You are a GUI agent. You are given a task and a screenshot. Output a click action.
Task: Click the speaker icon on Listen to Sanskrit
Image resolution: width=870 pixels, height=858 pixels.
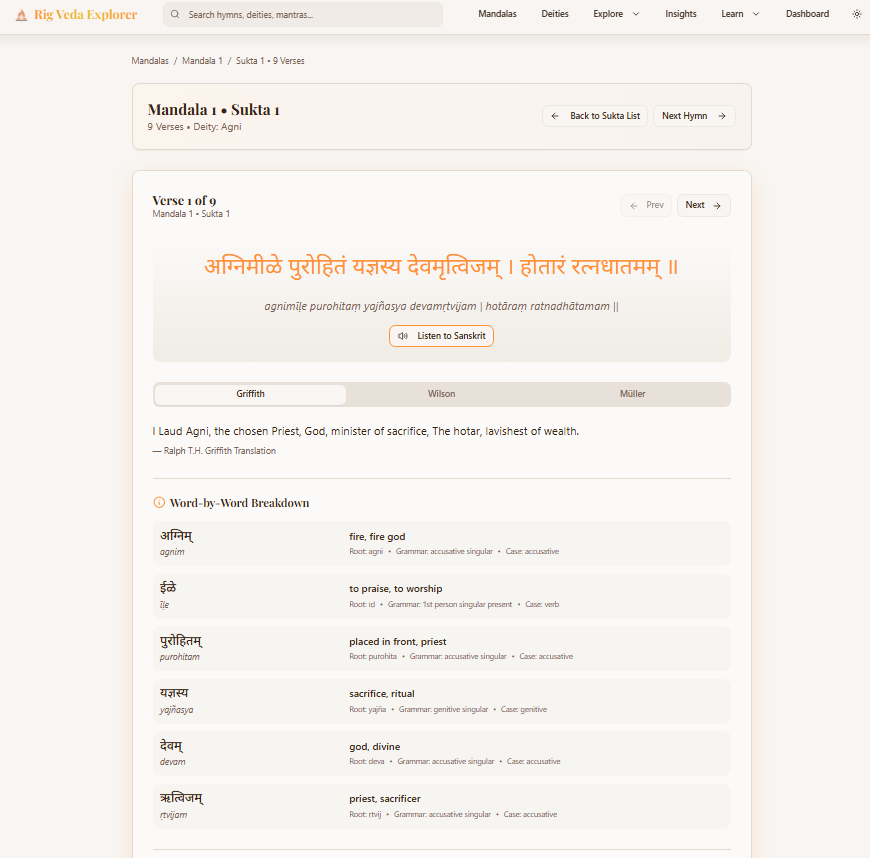click(x=403, y=336)
